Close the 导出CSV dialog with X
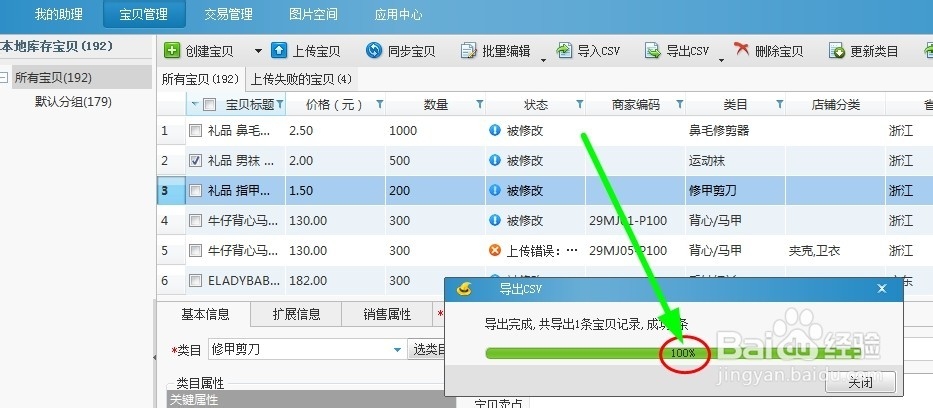 (x=882, y=289)
